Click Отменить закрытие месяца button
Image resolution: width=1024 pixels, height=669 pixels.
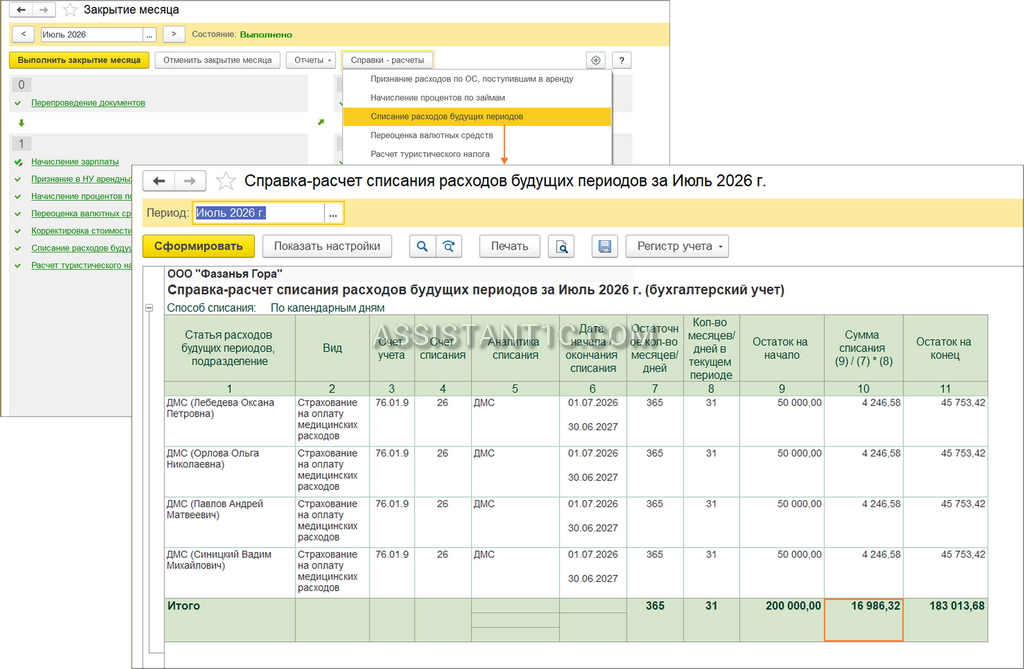[x=217, y=60]
